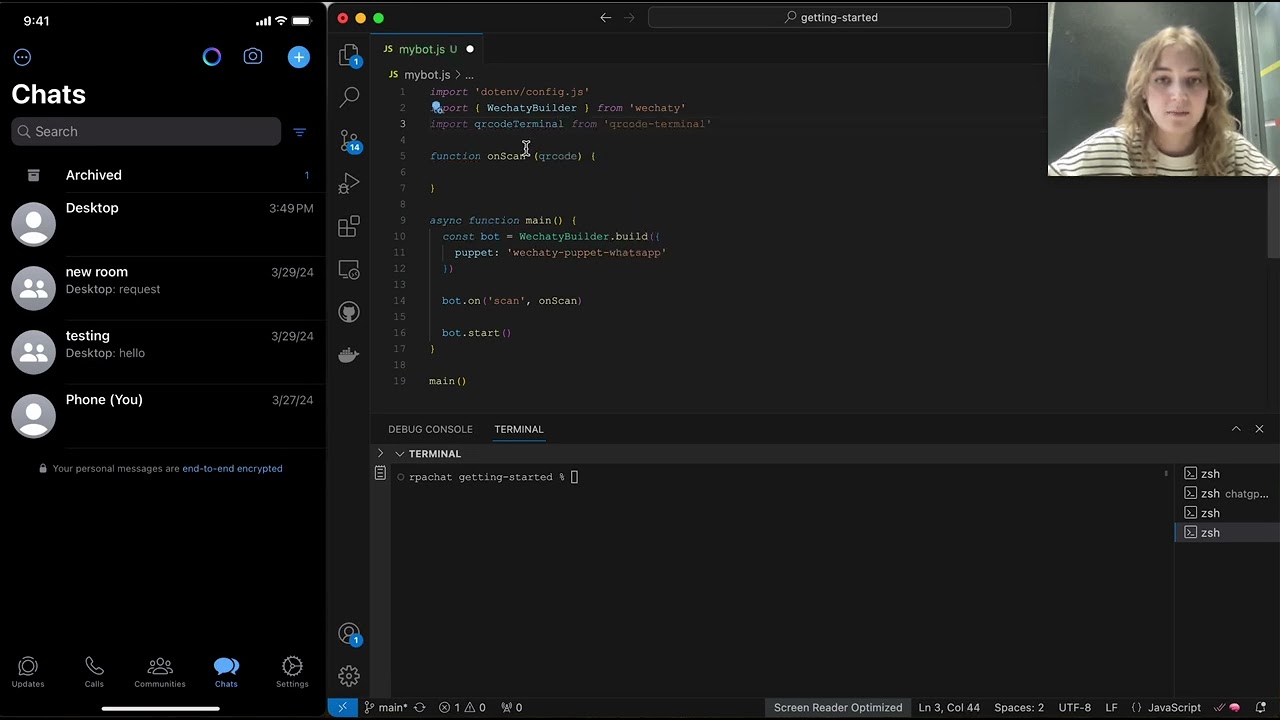Select the highlighted last zsh terminal
This screenshot has width=1280, height=720.
[x=1227, y=533]
